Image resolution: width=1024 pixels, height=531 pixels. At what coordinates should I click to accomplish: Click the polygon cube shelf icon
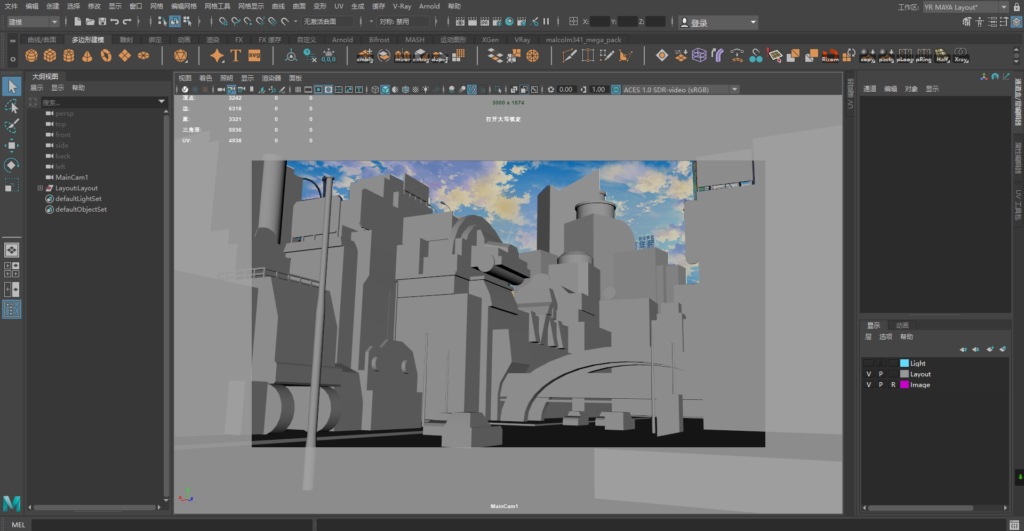pyautogui.click(x=50, y=56)
